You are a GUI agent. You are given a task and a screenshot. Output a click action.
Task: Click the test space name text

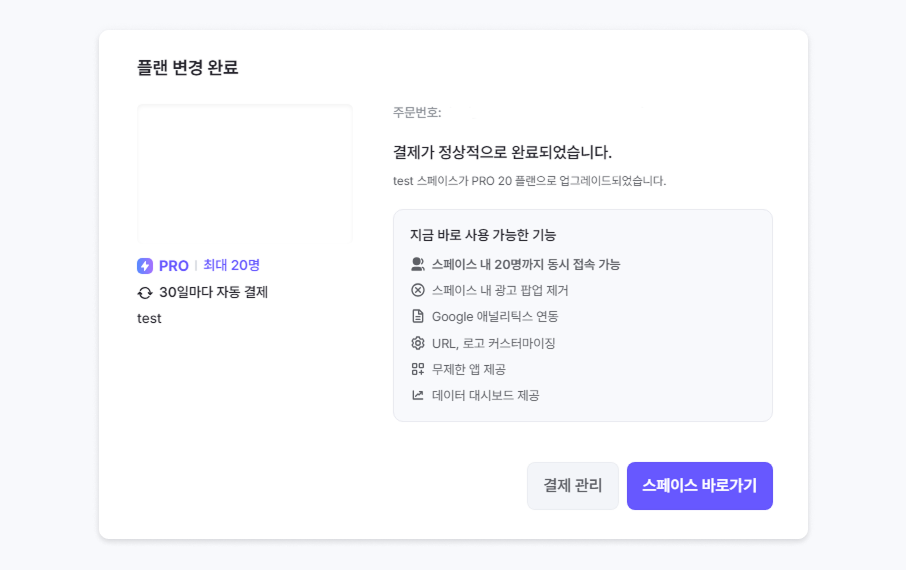[x=149, y=318]
